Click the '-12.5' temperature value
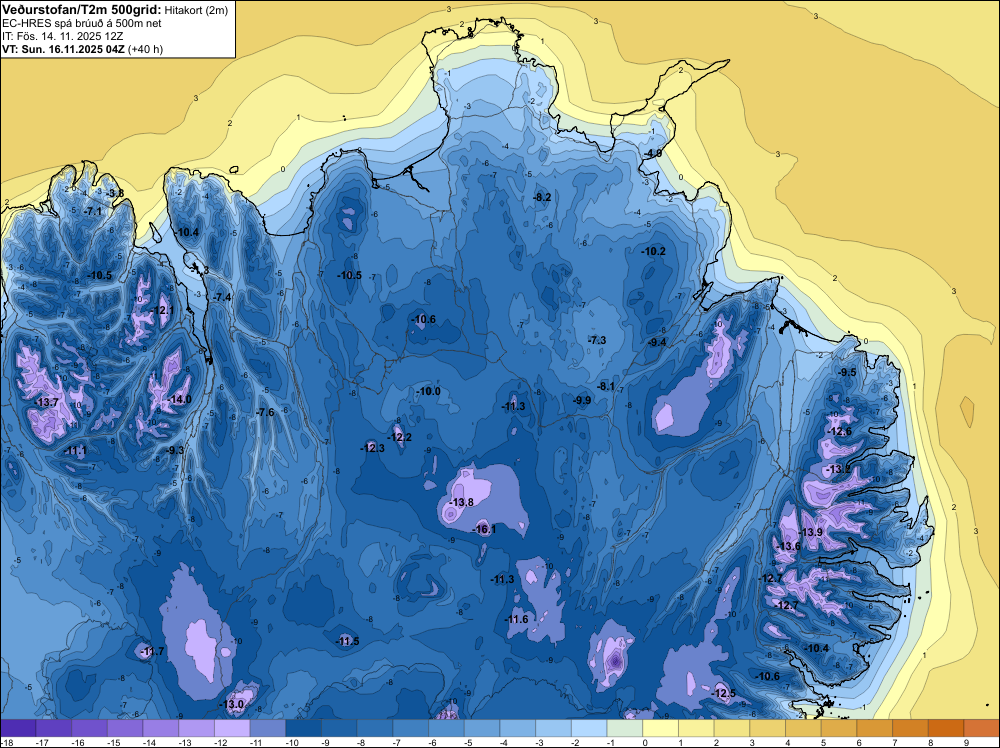This screenshot has width=1000, height=748. pos(724,694)
